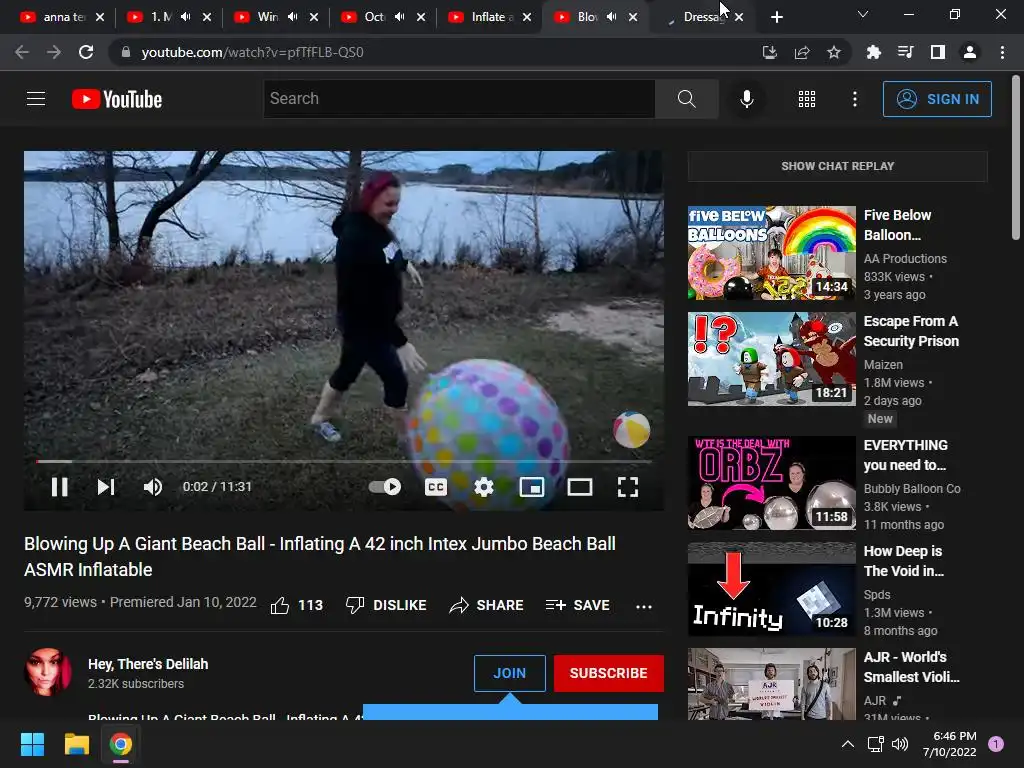This screenshot has height=768, width=1024.
Task: Go back in browser history
Action: click(22, 52)
